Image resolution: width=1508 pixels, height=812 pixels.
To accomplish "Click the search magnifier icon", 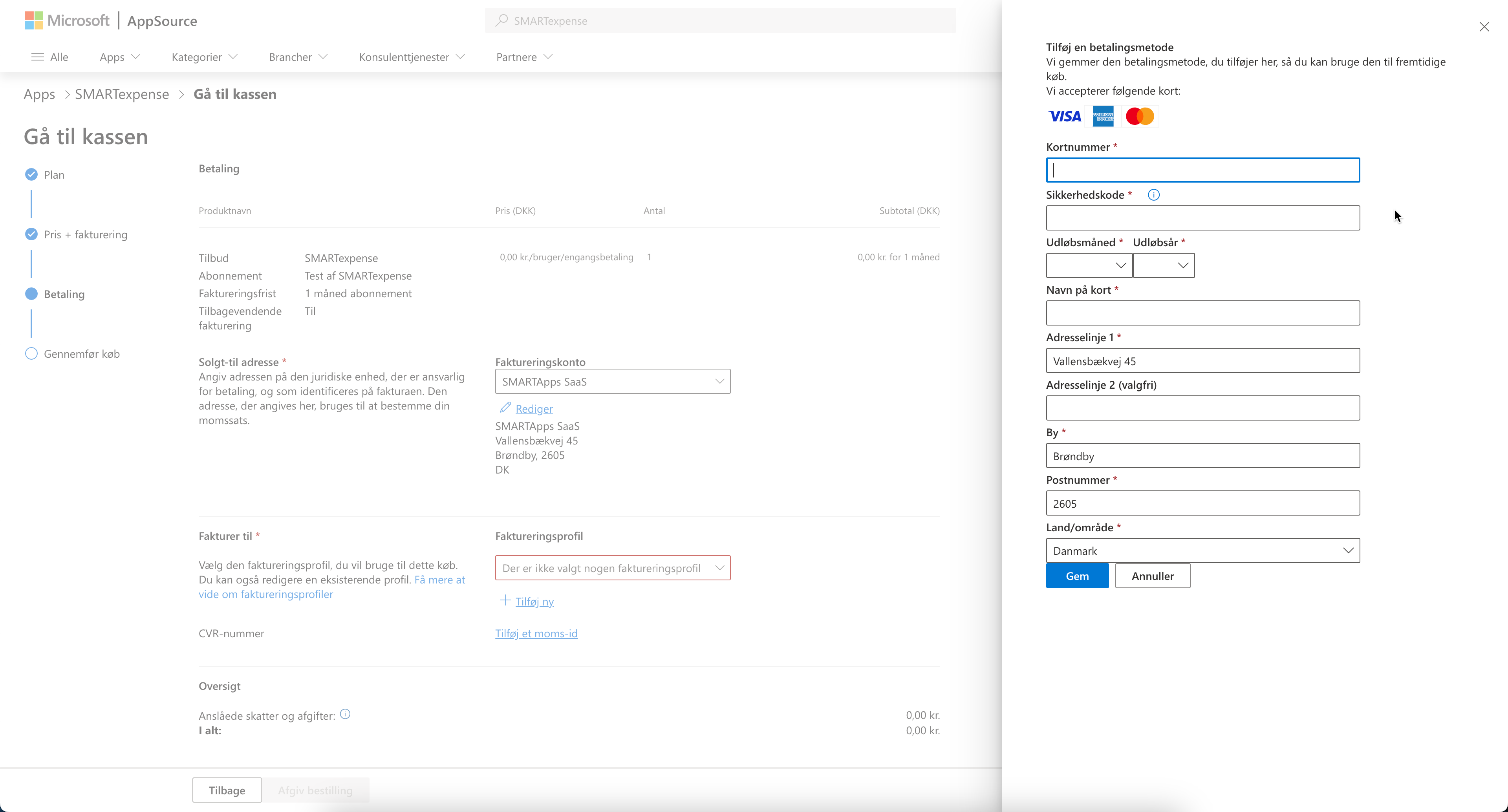I will [501, 20].
